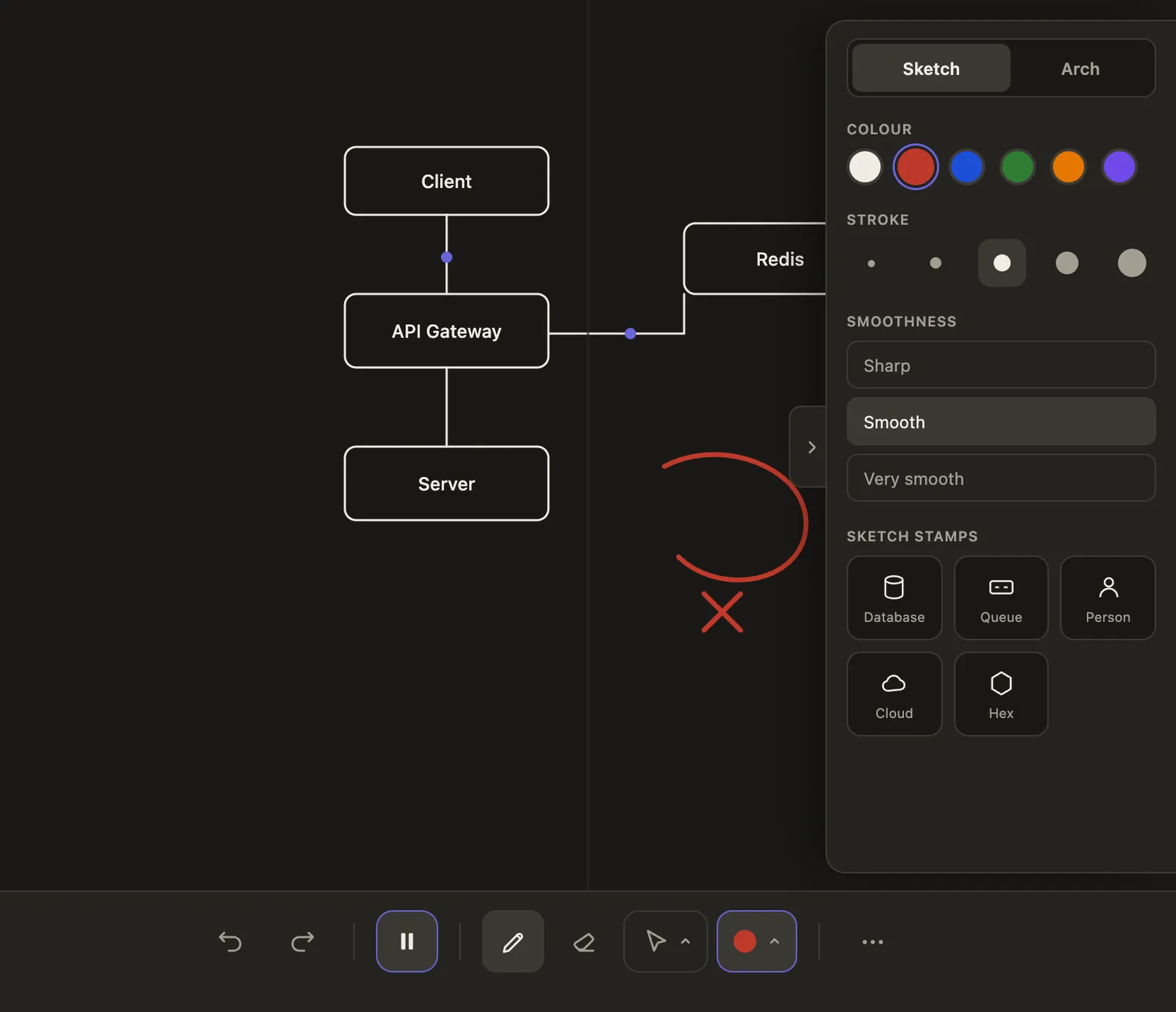Select the Redis node on canvas
Viewport: 1176px width, 1012px height.
(755, 259)
